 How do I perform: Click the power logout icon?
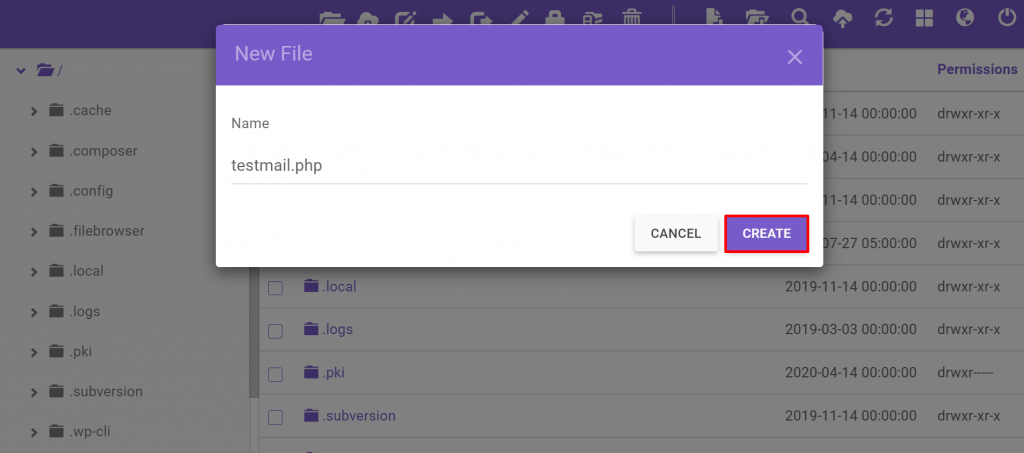point(1006,17)
